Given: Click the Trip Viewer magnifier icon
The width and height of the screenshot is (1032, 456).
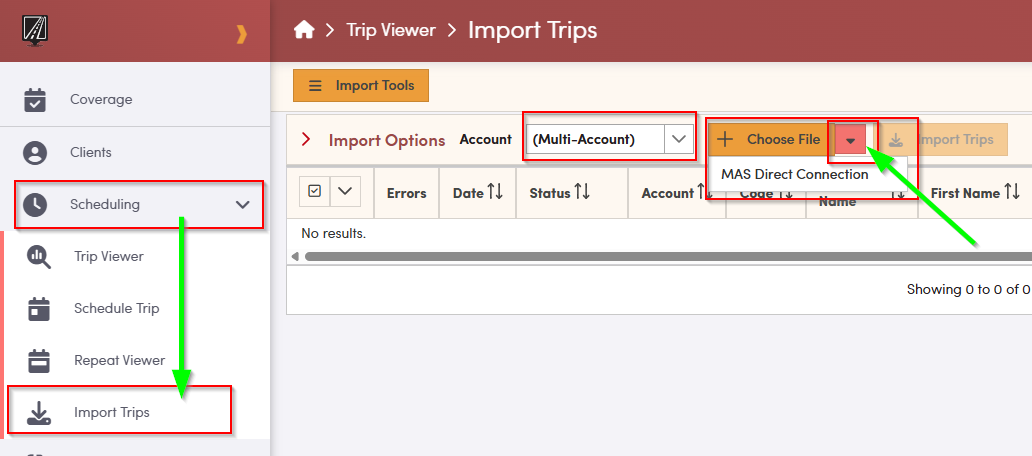Looking at the screenshot, I should (x=39, y=257).
